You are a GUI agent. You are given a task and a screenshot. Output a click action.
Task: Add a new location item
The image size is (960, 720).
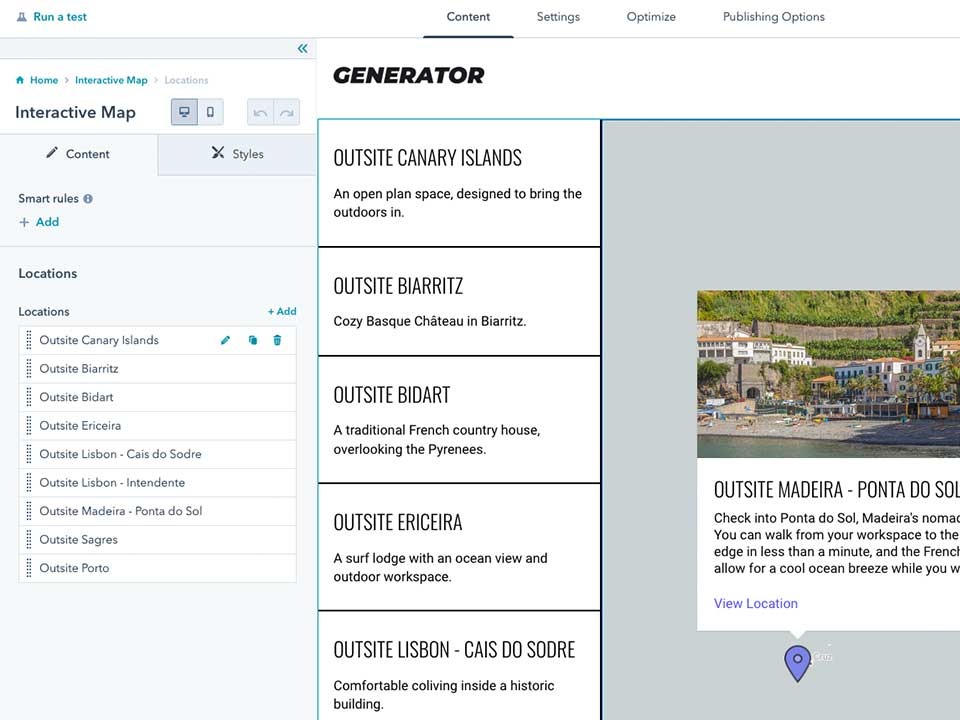pyautogui.click(x=282, y=311)
